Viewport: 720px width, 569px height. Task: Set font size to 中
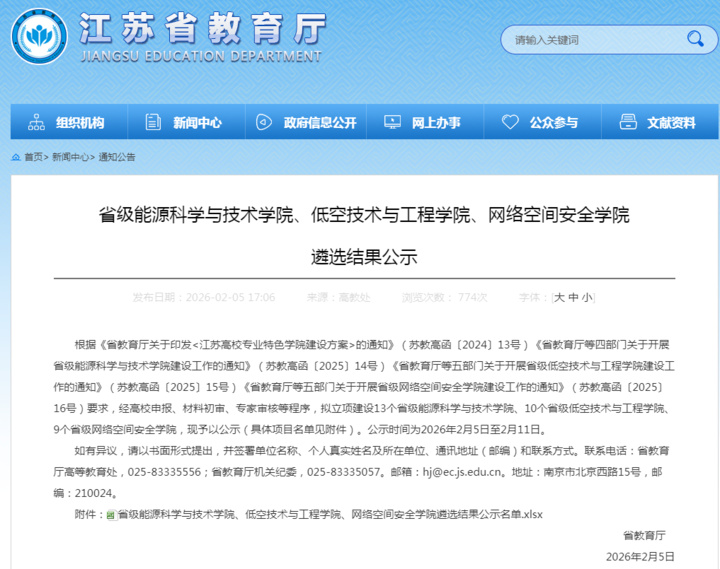point(573,297)
